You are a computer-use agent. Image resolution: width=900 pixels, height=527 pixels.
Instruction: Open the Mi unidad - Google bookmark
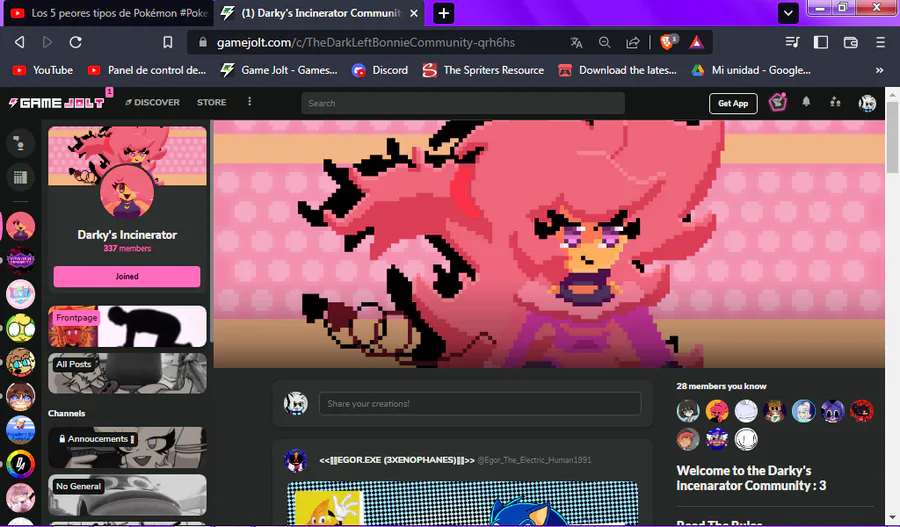coord(751,70)
